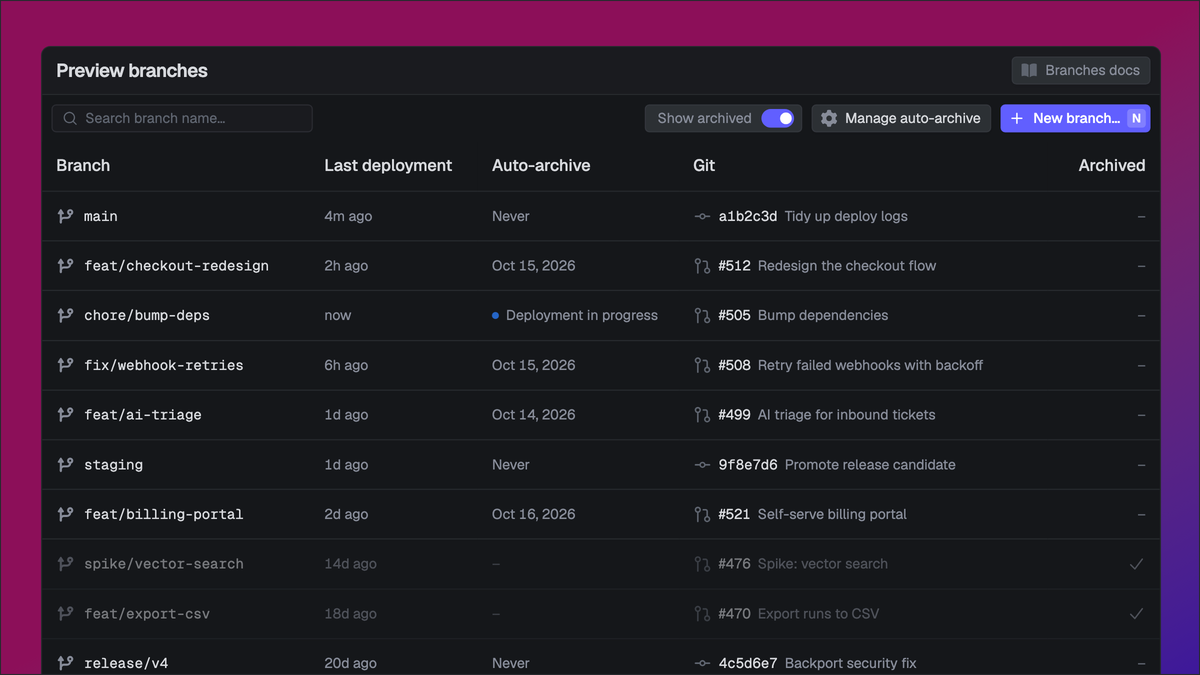Click branch icon next to chore/bump-deps
The width and height of the screenshot is (1200, 675).
[x=65, y=315]
